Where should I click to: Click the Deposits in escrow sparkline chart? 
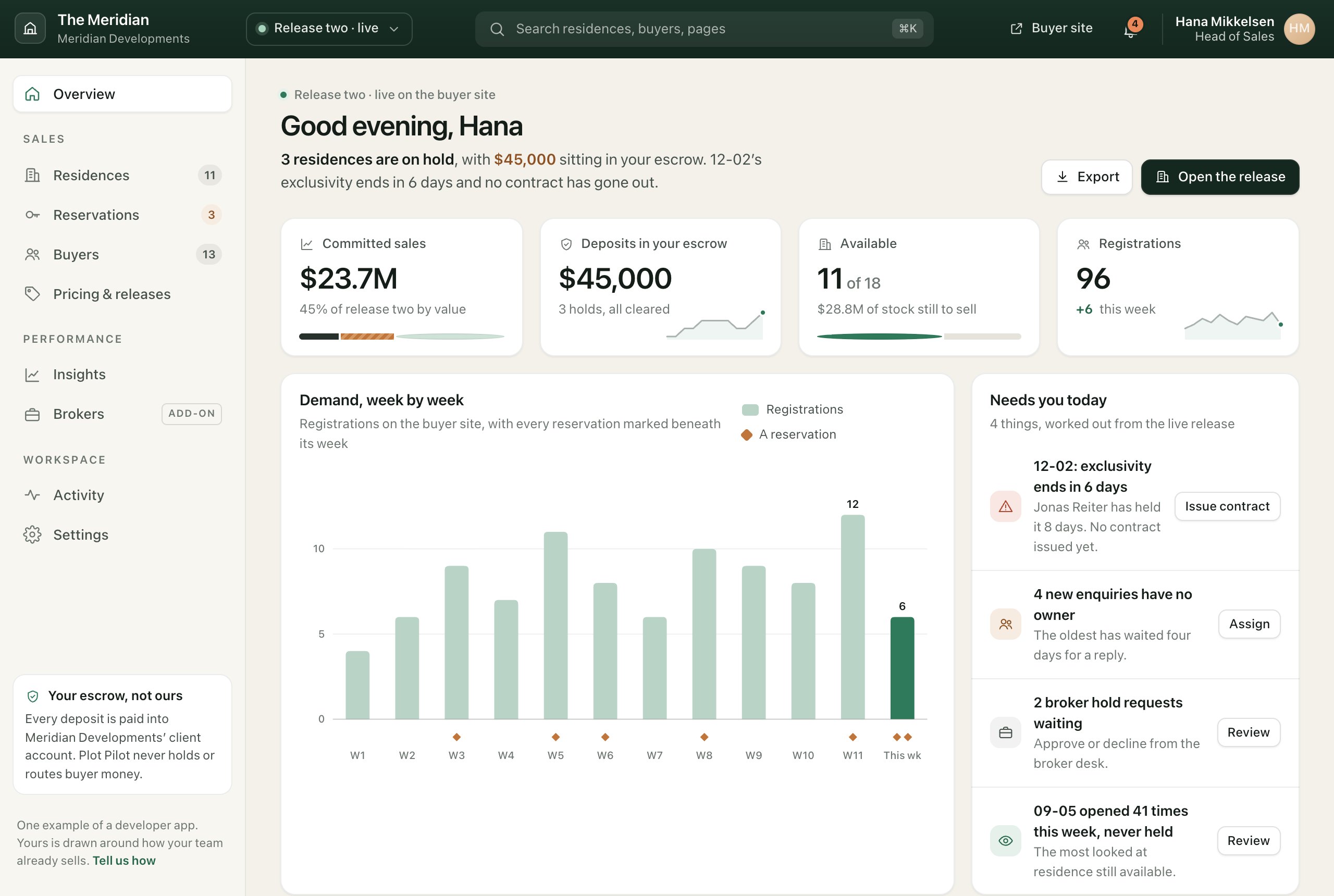[715, 325]
